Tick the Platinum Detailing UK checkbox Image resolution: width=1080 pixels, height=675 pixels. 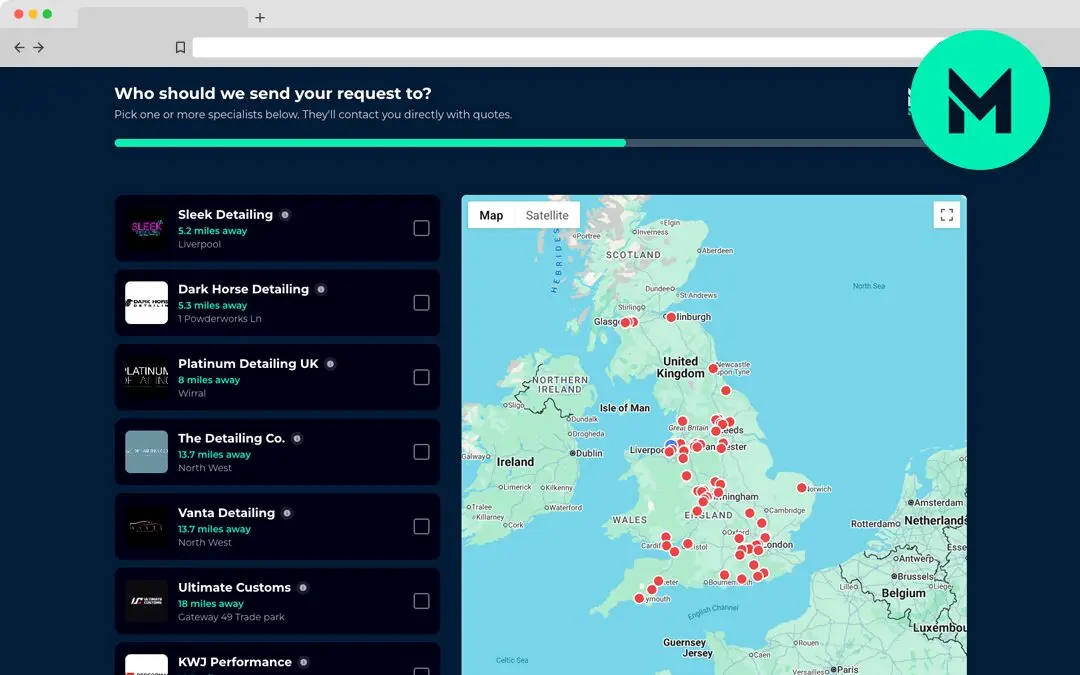[x=421, y=377]
